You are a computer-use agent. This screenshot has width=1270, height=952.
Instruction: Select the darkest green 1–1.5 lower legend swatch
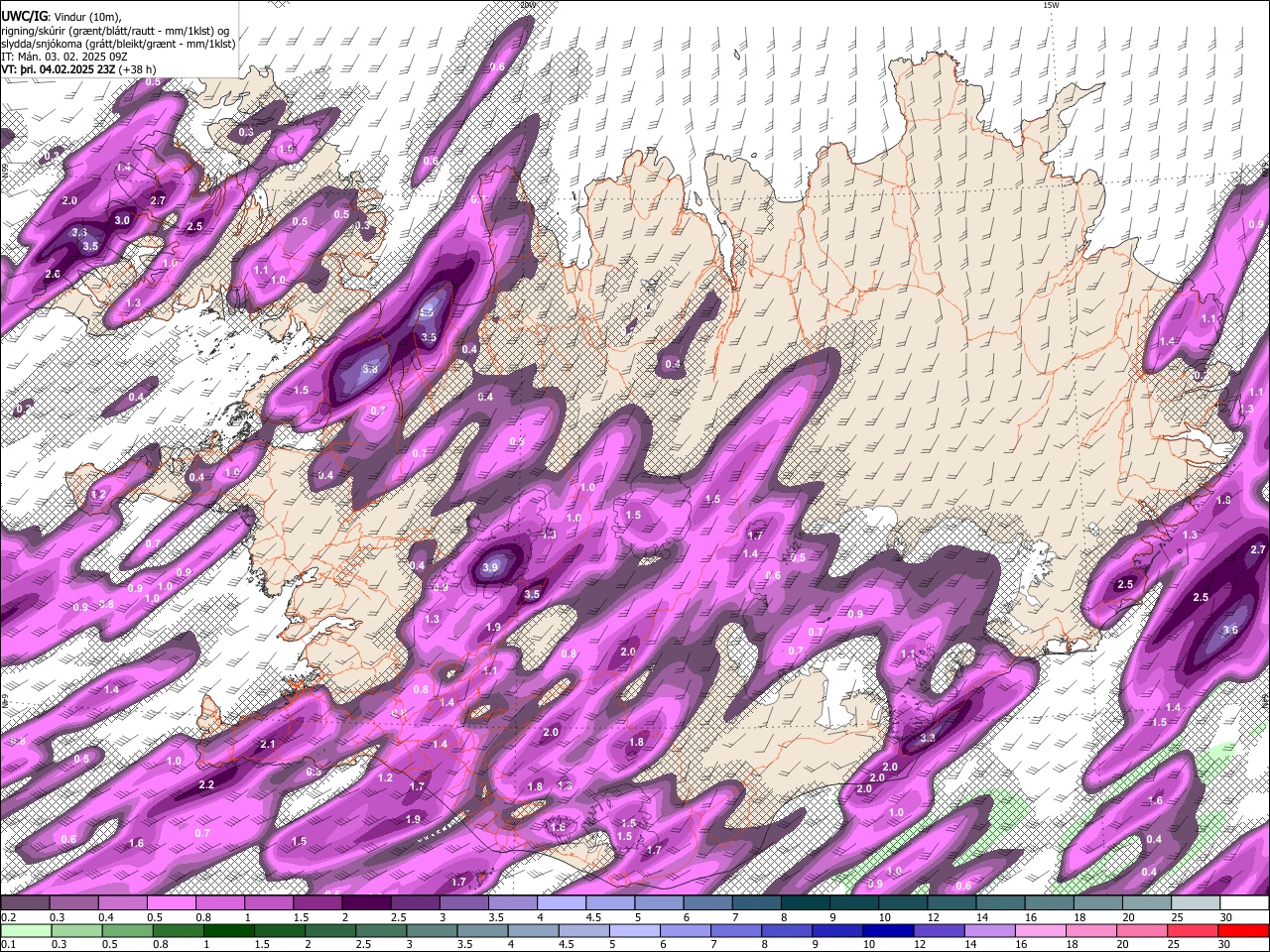(227, 931)
